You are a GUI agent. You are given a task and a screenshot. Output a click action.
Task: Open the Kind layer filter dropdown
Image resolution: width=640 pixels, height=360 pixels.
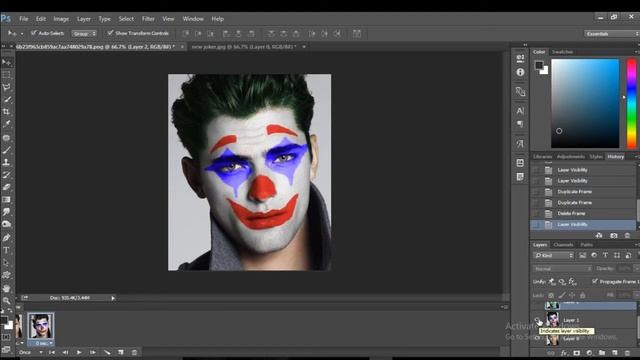click(553, 256)
